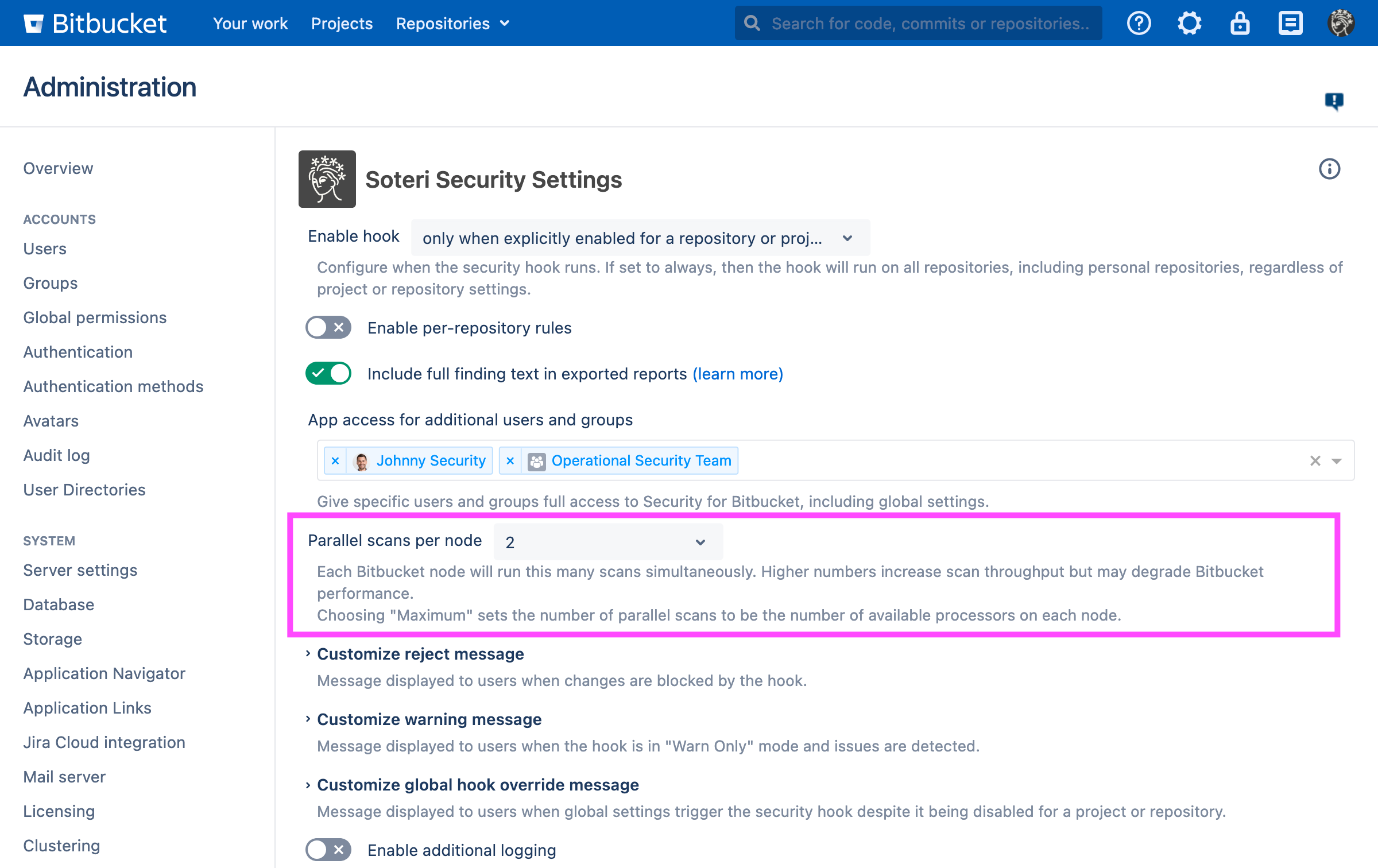The image size is (1378, 868).
Task: Open the administration gear icon
Action: pos(1189,24)
